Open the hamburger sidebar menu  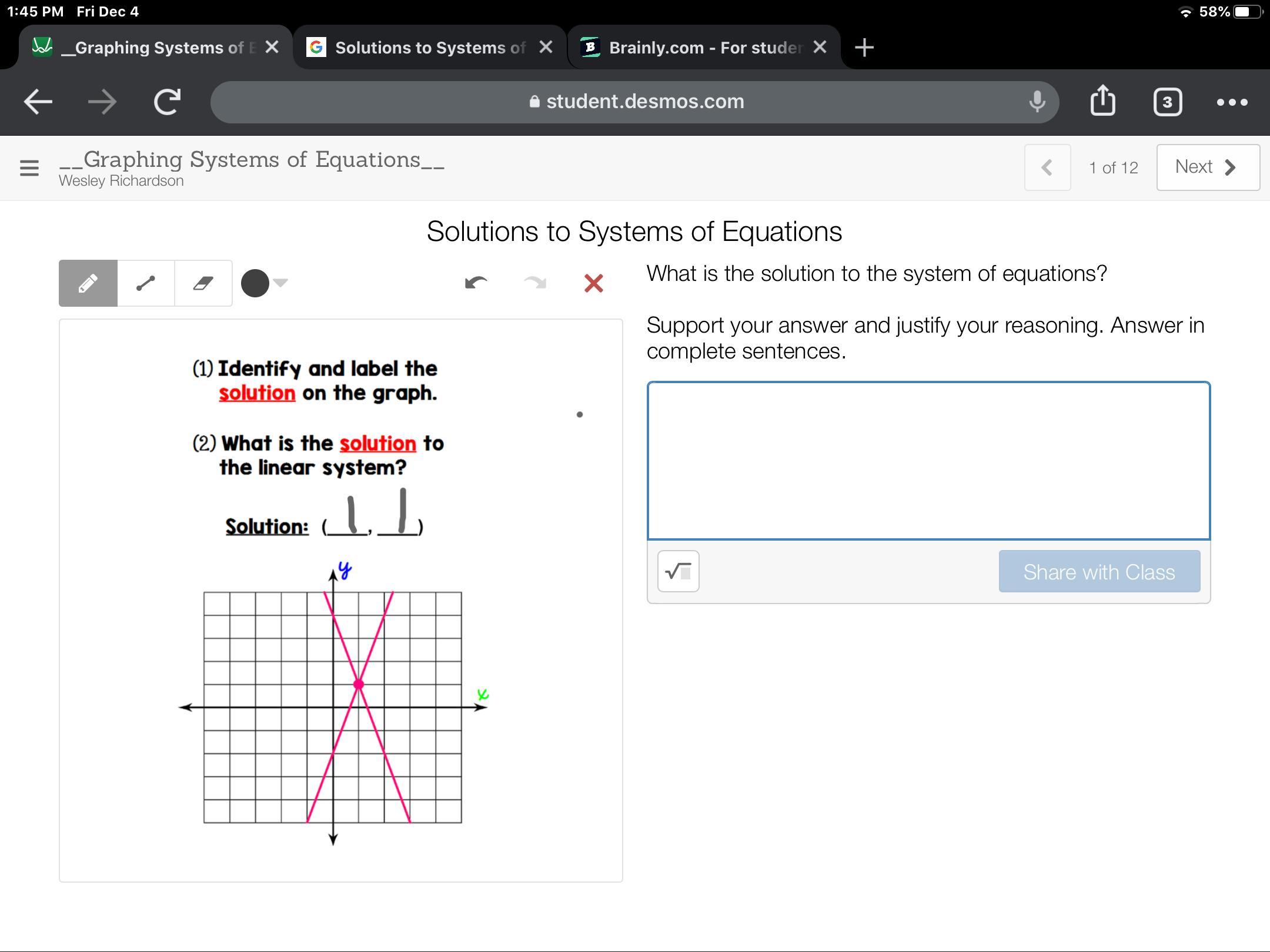coord(29,168)
